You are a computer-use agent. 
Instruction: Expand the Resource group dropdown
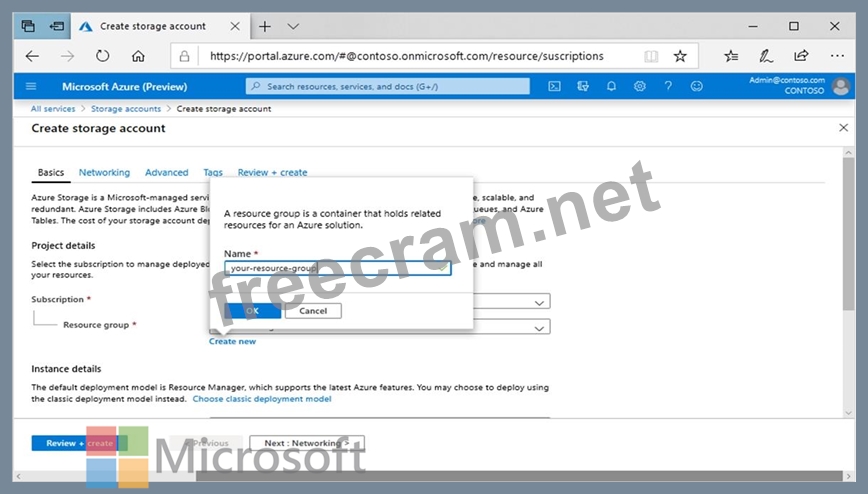[x=539, y=328]
